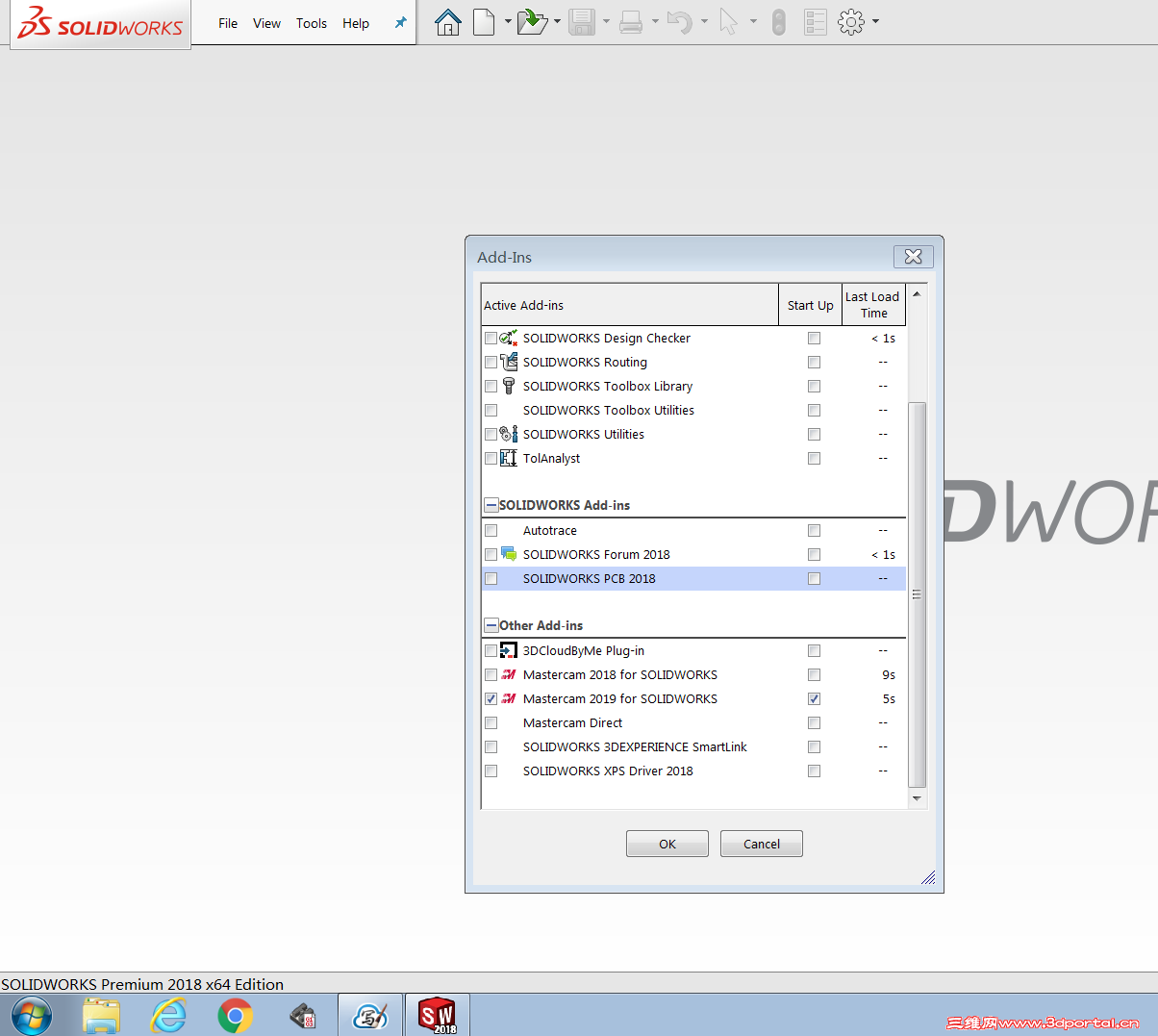Enable Autotrace active checkbox
Screen dimensions: 1158x1036
(491, 531)
